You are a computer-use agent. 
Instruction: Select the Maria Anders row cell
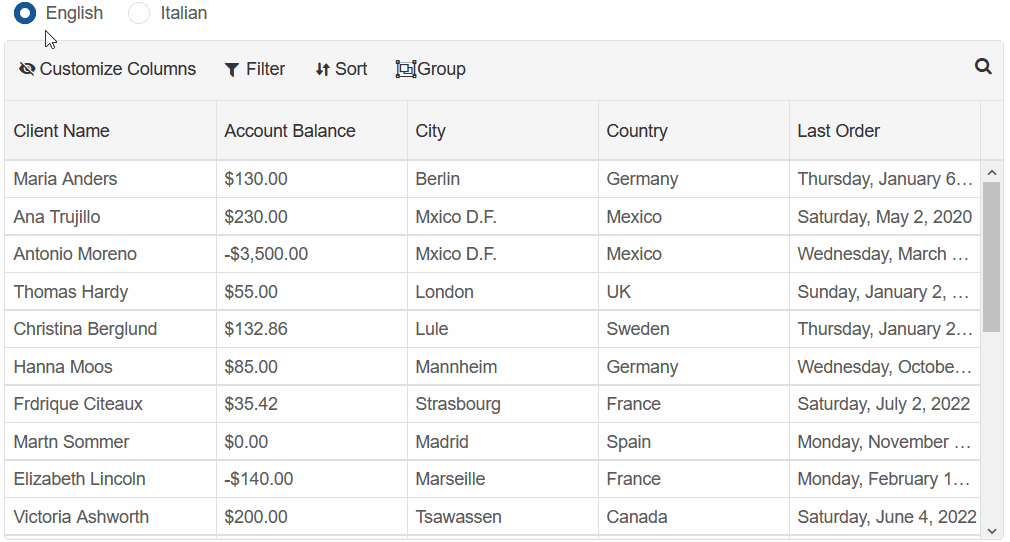[66, 179]
